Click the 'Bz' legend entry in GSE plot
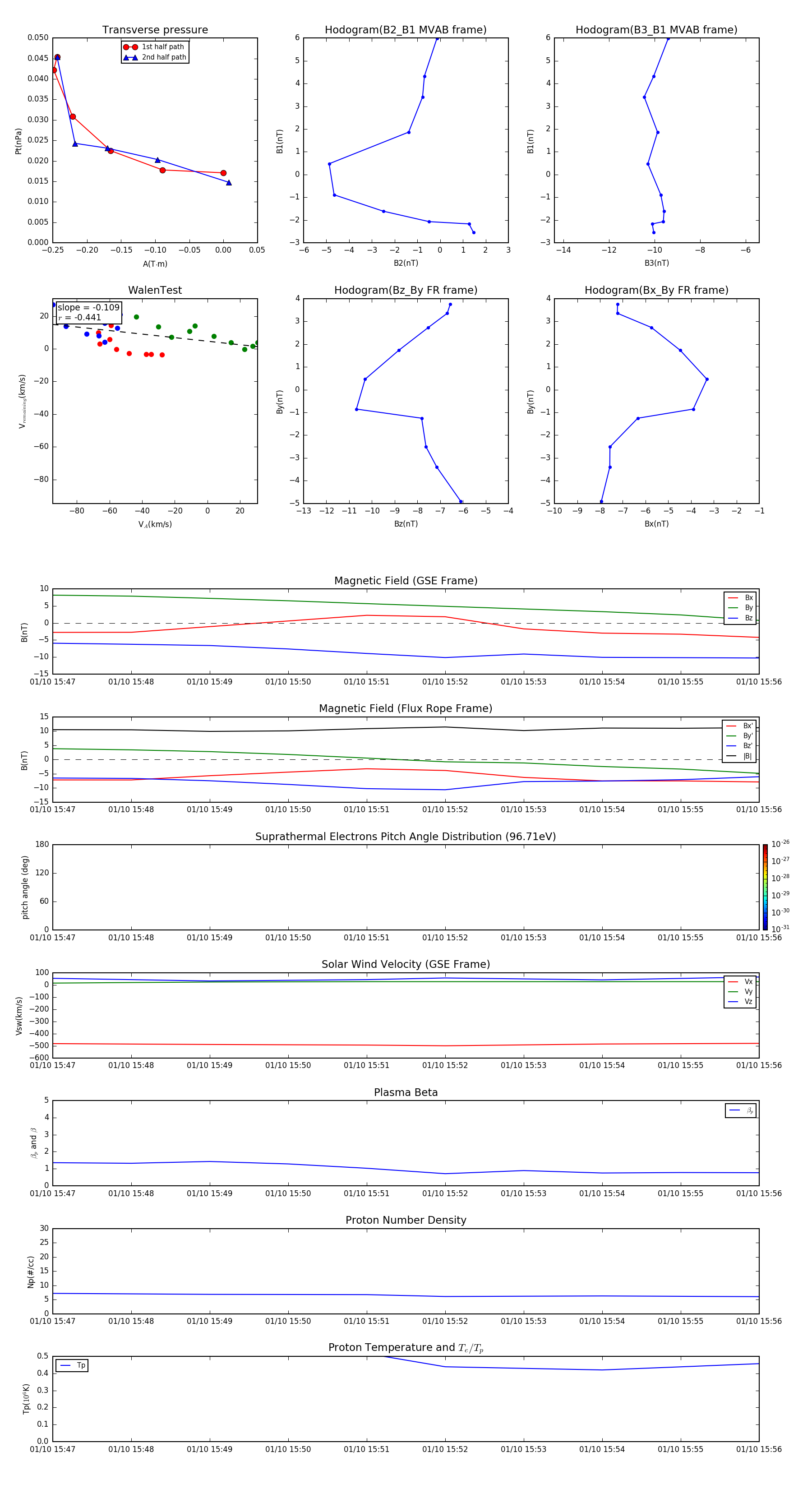The image size is (812, 1489). (x=740, y=619)
